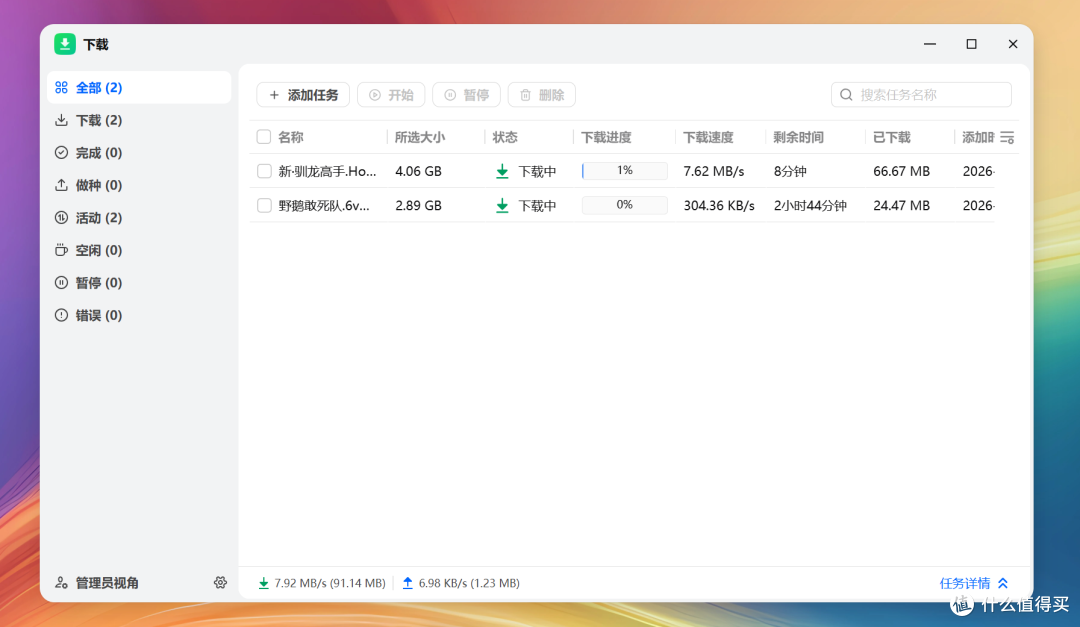Expand 任务详情 panel
1080x627 pixels.
(974, 583)
